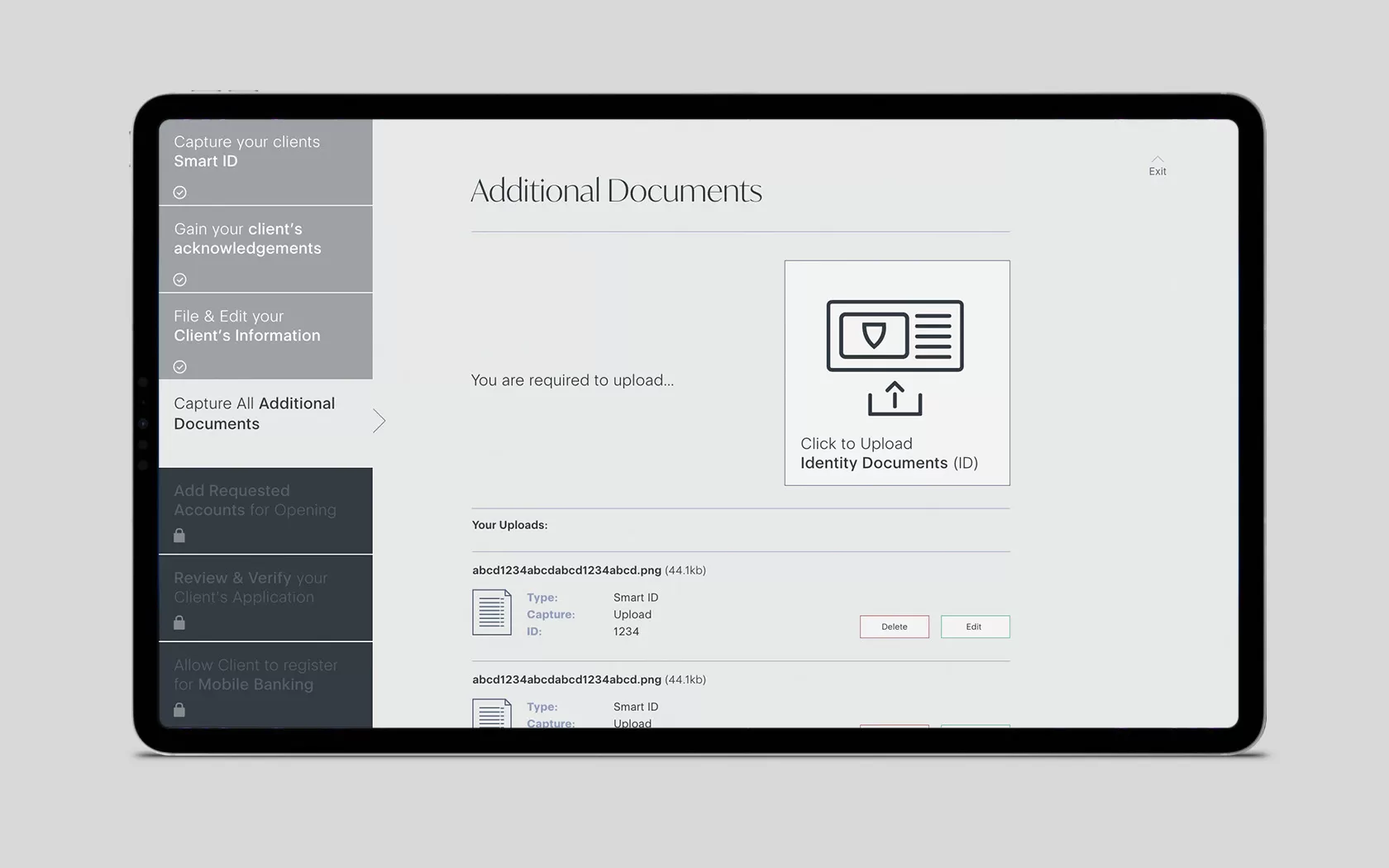Click the first abcd1234abcdabcd1234abcd.png file name
This screenshot has height=868, width=1389.
tap(566, 570)
